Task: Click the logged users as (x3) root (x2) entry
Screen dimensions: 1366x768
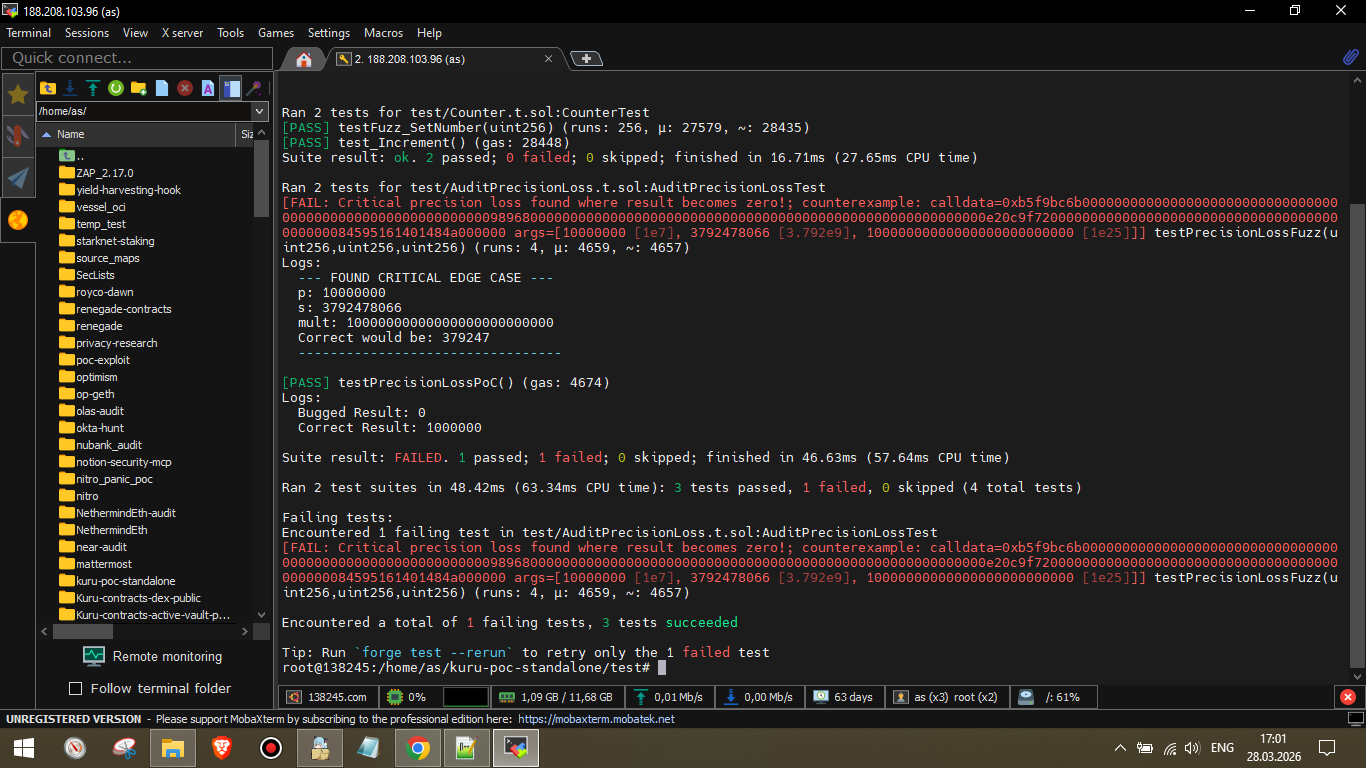Action: point(945,697)
